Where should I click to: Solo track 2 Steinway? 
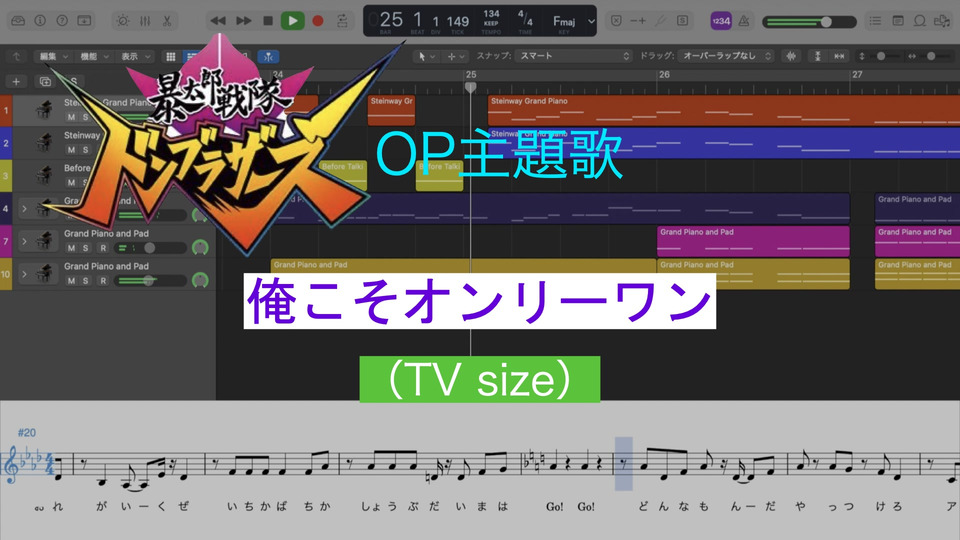(86, 149)
